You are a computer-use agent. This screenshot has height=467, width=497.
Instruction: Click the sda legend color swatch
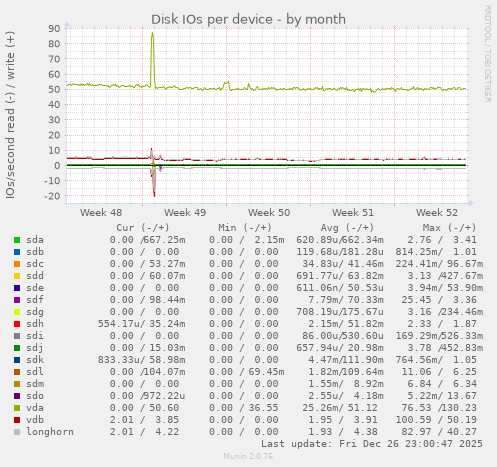(x=17, y=240)
